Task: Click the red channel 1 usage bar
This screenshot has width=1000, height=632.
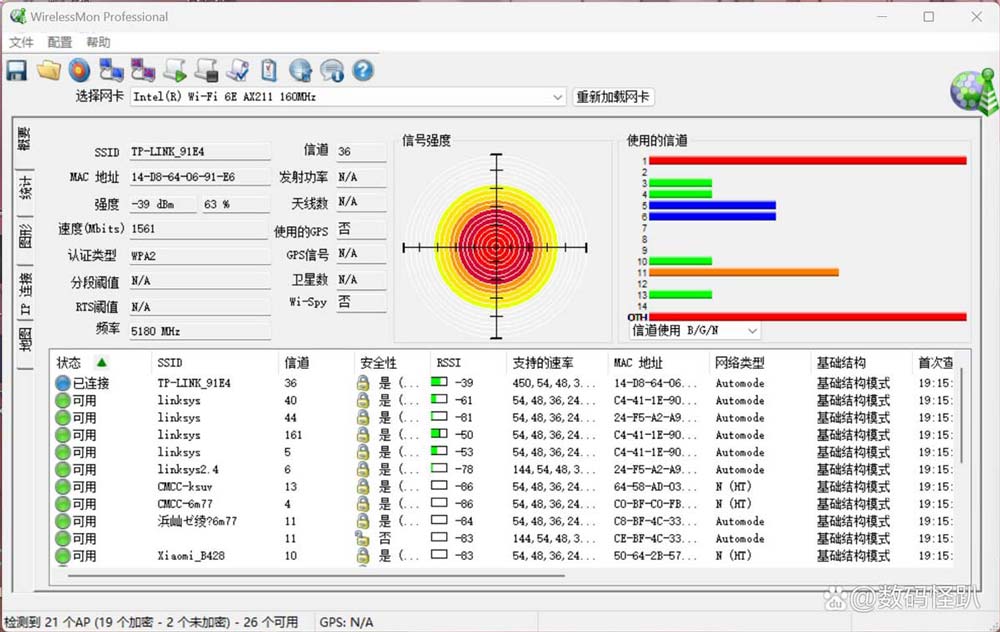Action: tap(808, 161)
